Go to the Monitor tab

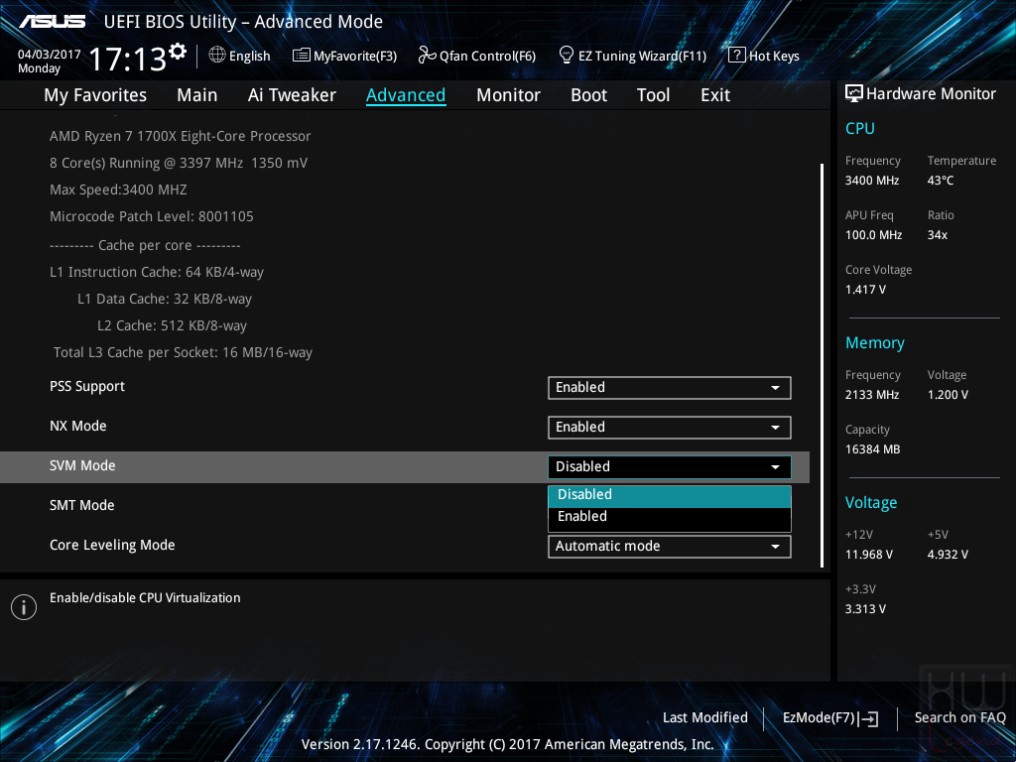pos(508,95)
